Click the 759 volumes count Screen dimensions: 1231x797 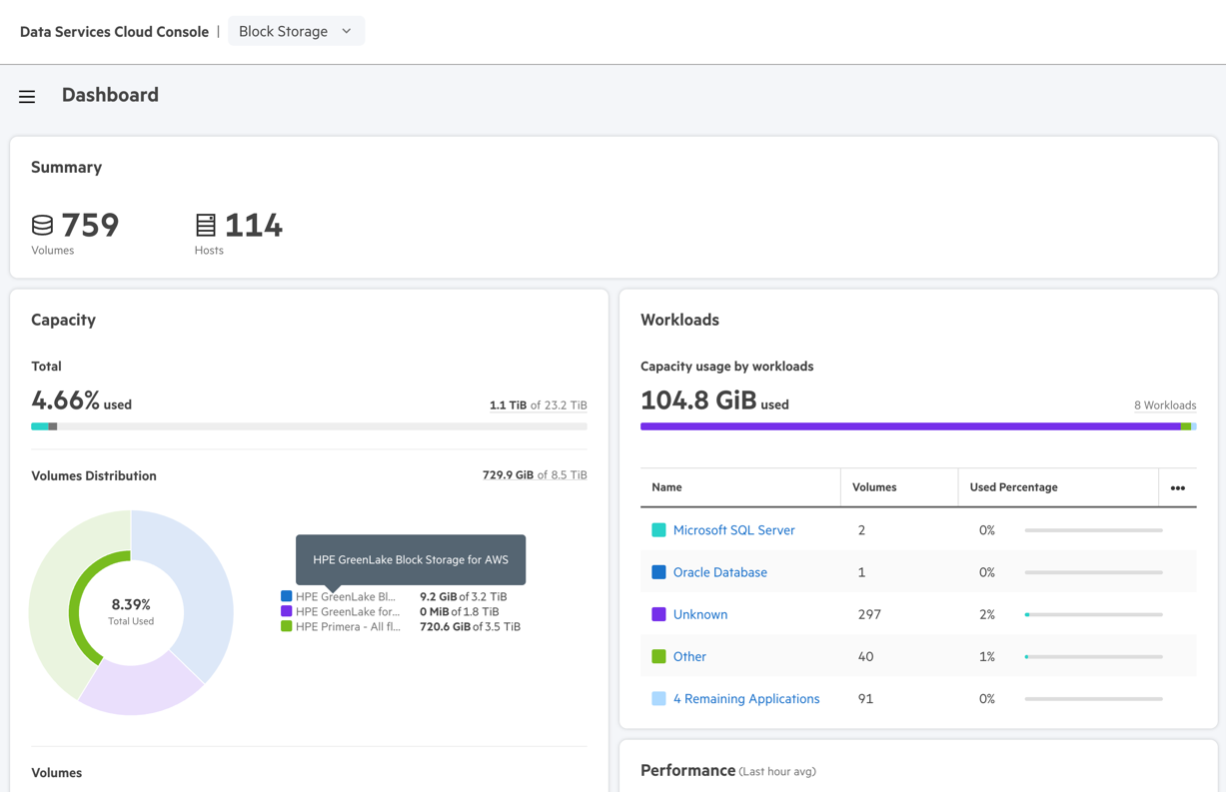click(90, 225)
